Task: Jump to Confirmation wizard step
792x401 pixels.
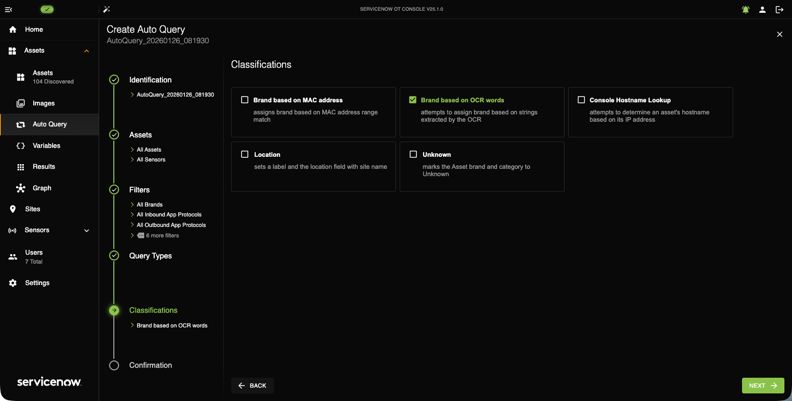Action: coord(151,365)
